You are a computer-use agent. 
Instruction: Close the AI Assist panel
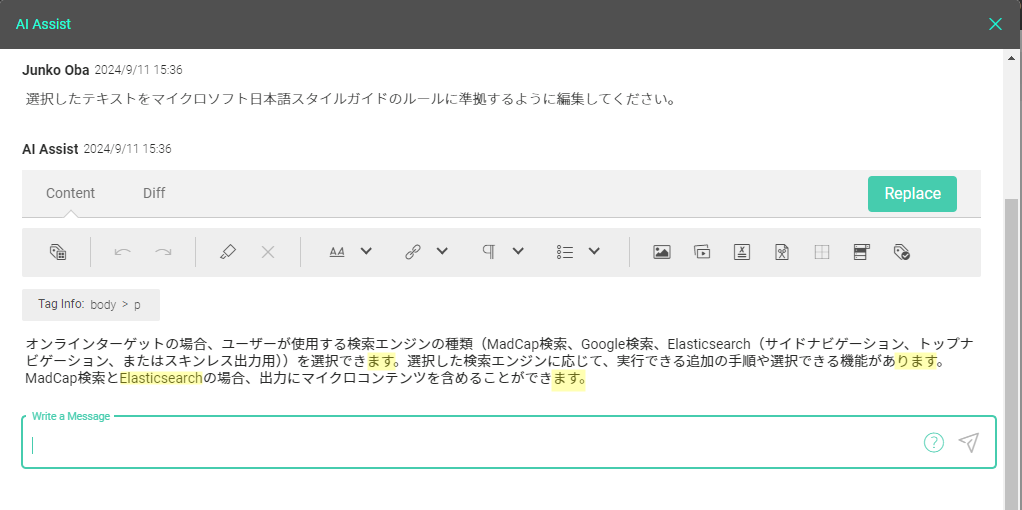point(995,24)
